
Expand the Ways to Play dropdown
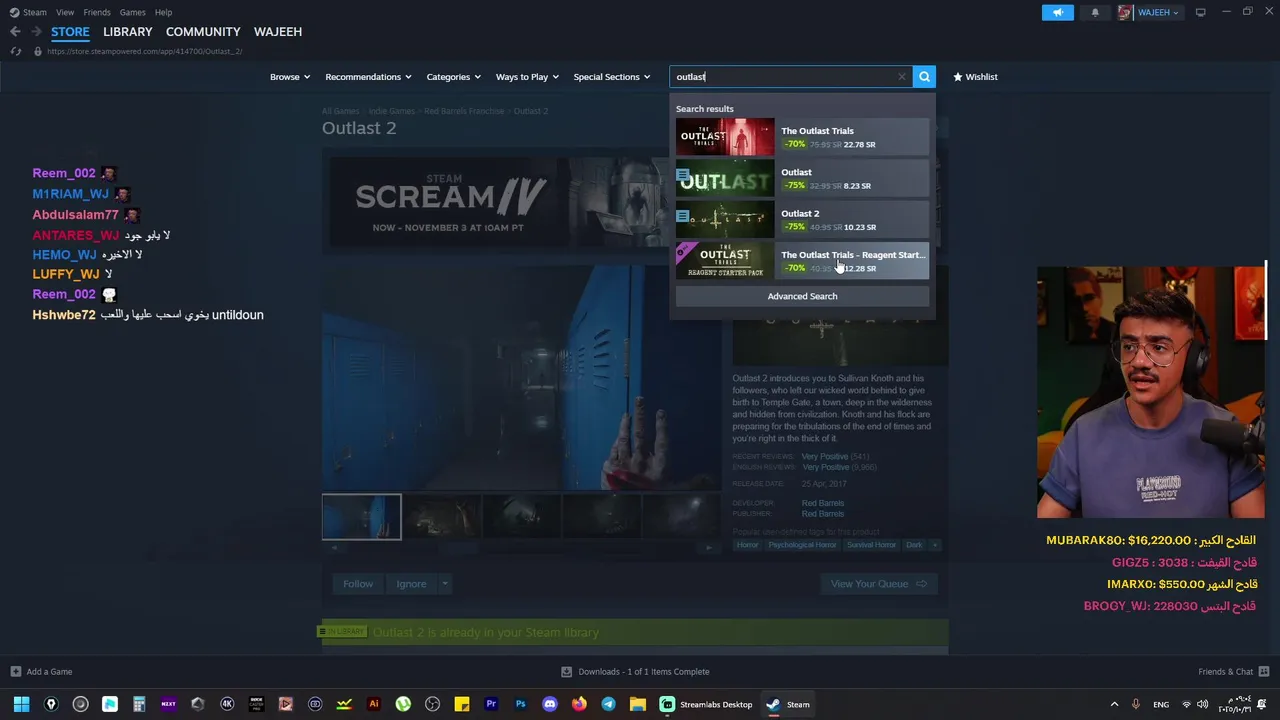[528, 77]
